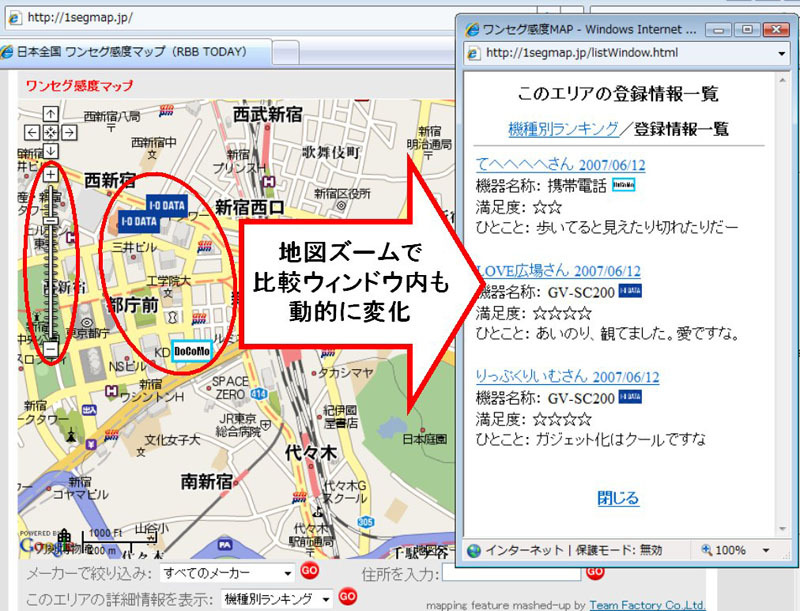Click the 都庁前 label on the map

tap(133, 305)
